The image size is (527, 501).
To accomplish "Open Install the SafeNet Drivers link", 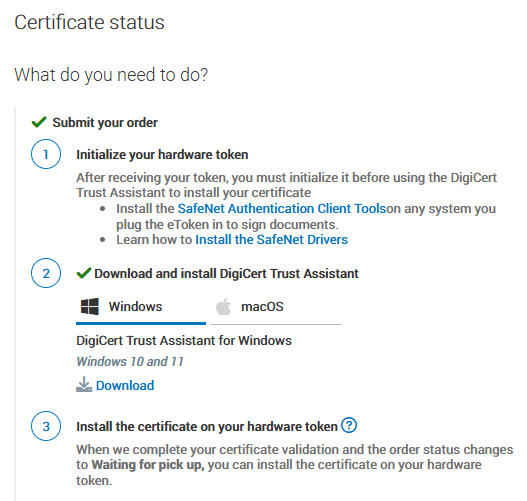I will 272,240.
